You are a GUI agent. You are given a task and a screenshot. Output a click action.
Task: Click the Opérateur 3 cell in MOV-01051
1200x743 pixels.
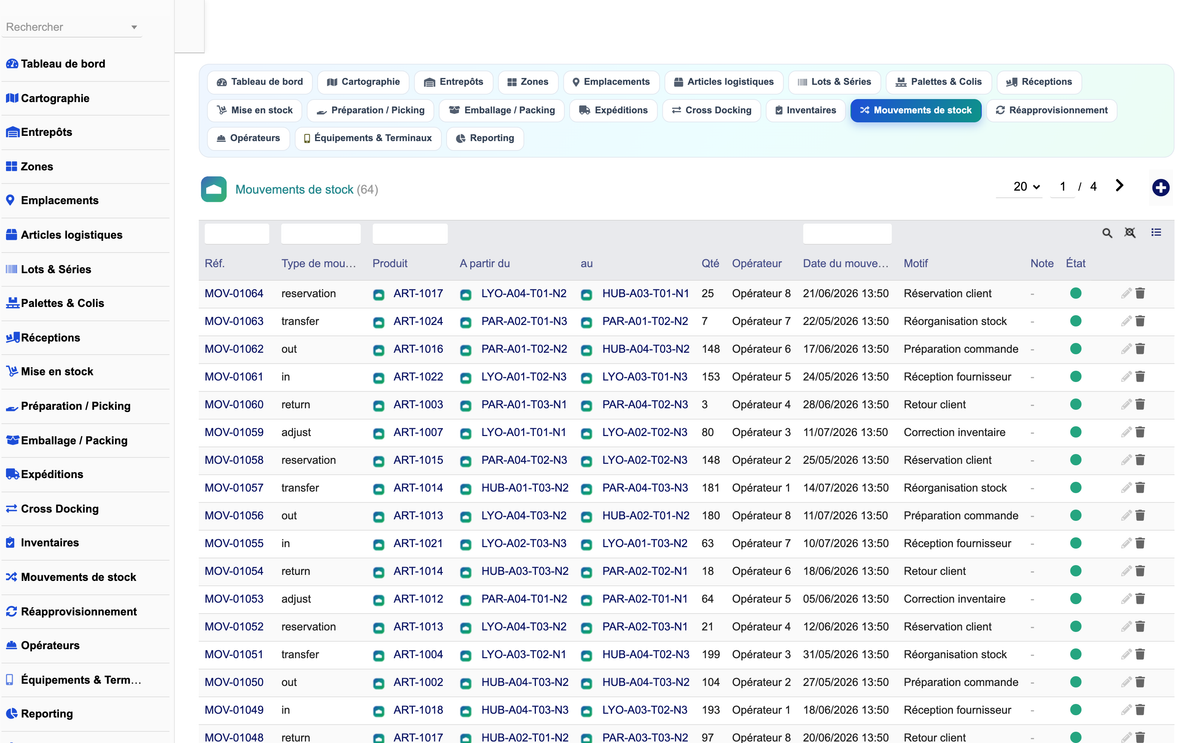coord(761,655)
